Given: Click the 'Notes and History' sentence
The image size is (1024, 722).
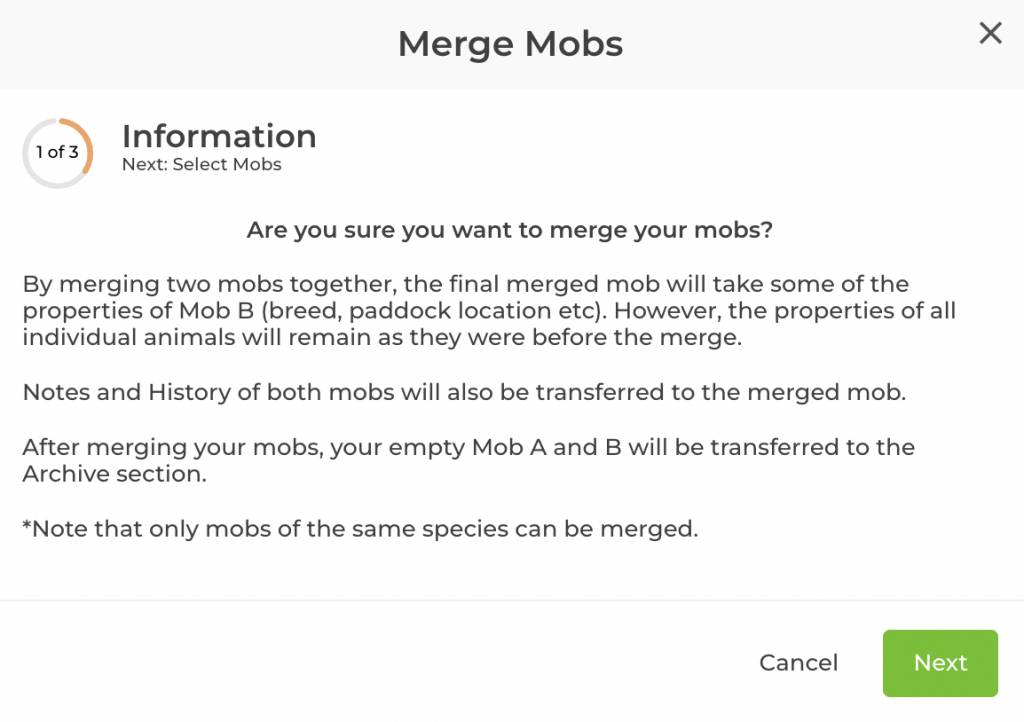Looking at the screenshot, I should (463, 392).
